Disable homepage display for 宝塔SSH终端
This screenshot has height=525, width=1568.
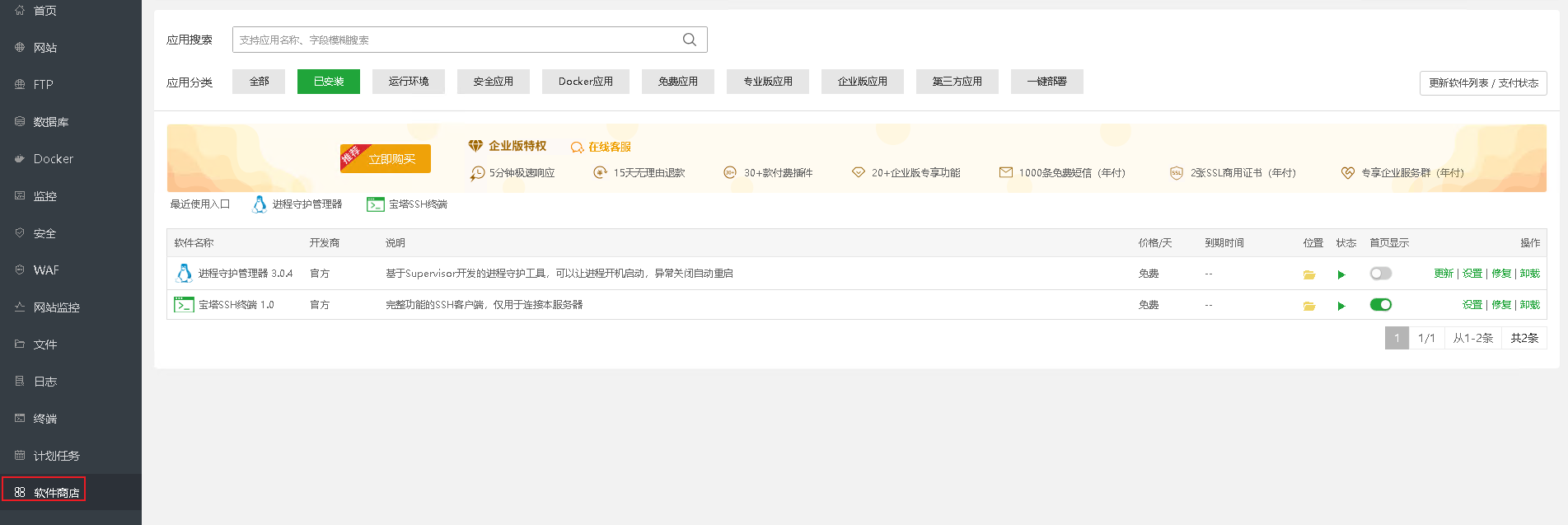pos(1380,305)
